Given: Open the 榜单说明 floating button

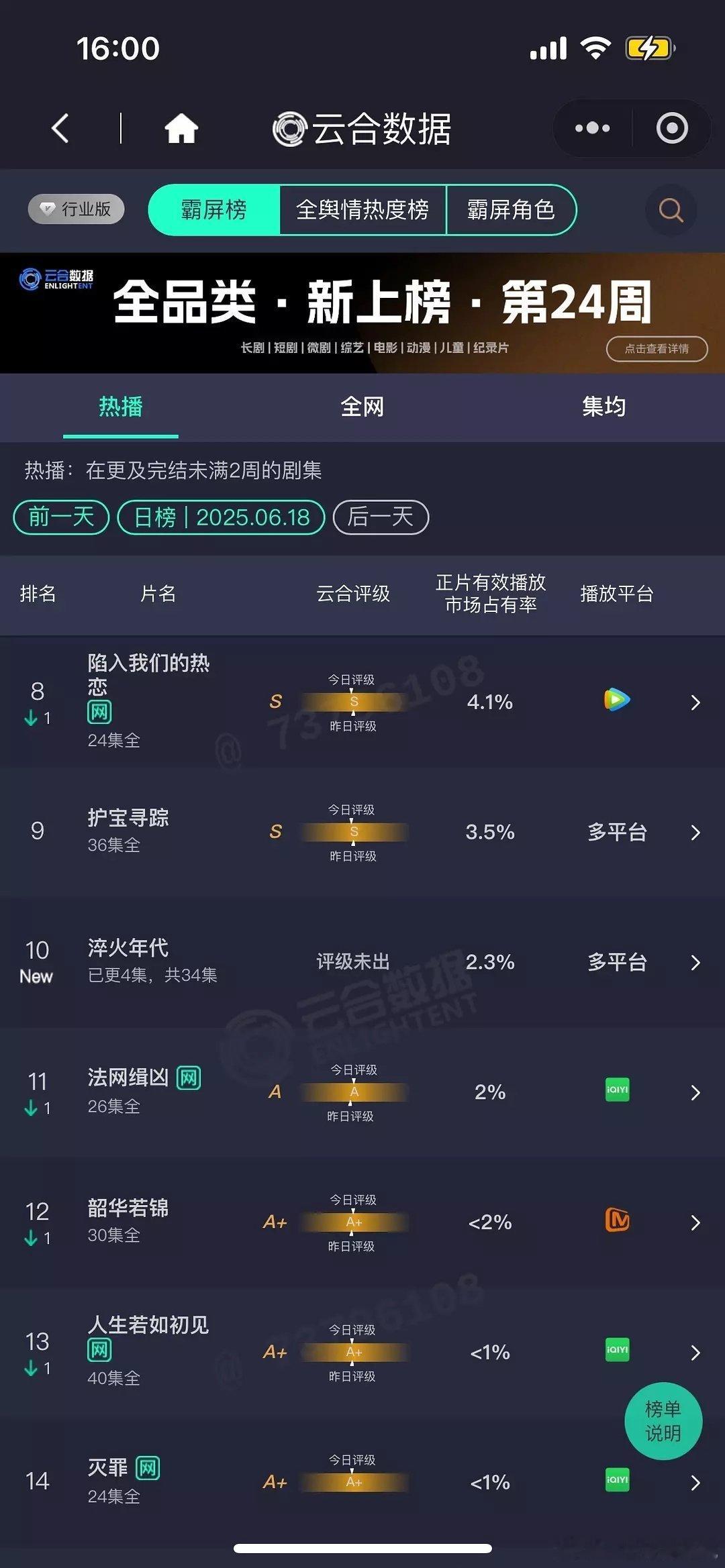Looking at the screenshot, I should pos(663,1421).
